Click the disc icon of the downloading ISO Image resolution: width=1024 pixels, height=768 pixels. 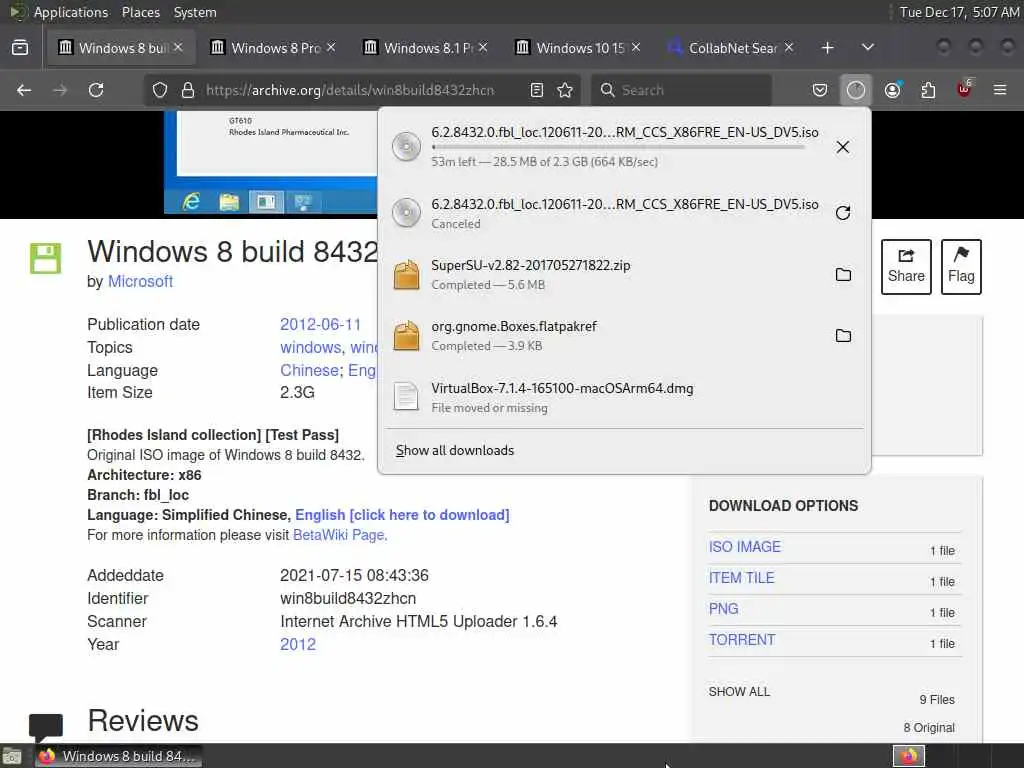tap(406, 147)
